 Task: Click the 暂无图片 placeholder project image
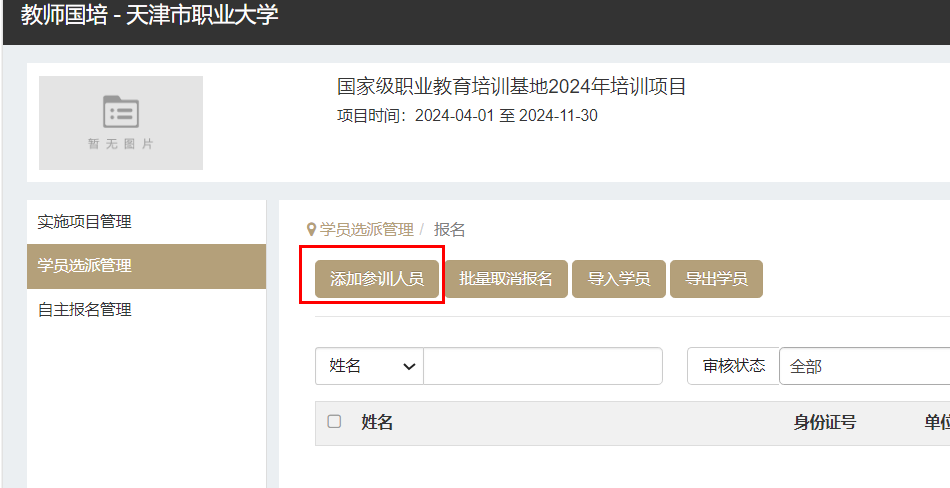tap(121, 122)
